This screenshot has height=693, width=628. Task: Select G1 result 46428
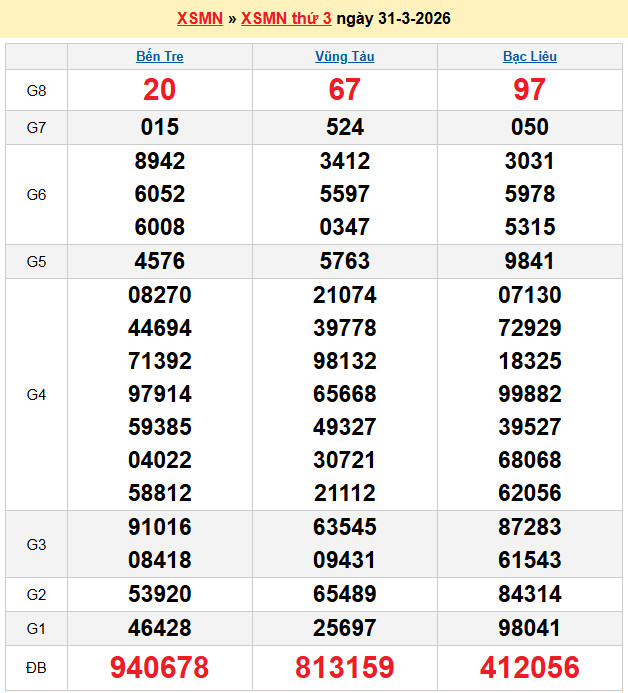(x=160, y=628)
